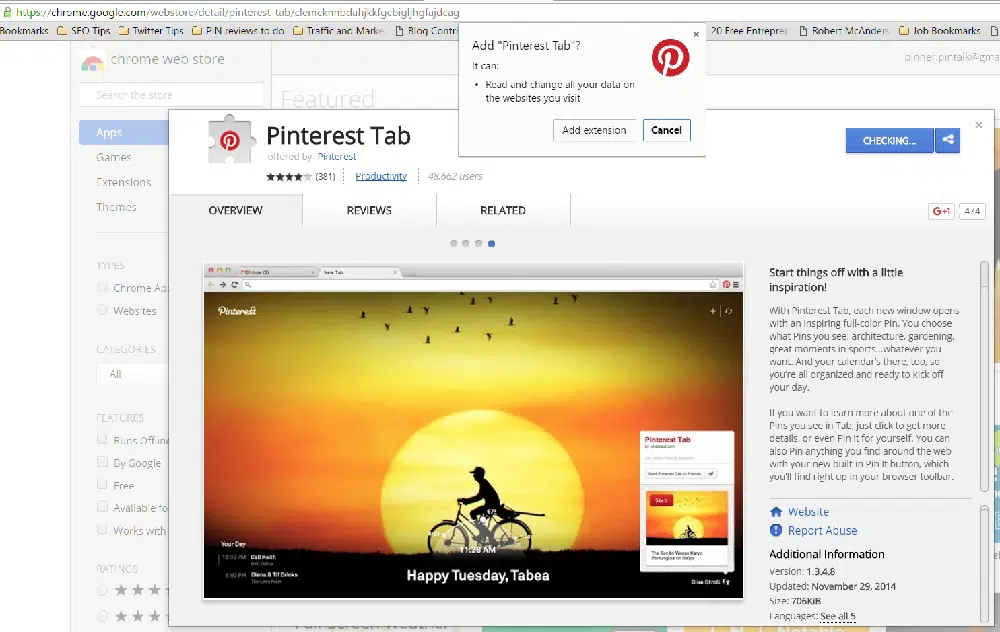Click the Search the store field
This screenshot has width=1000, height=632.
pos(170,96)
